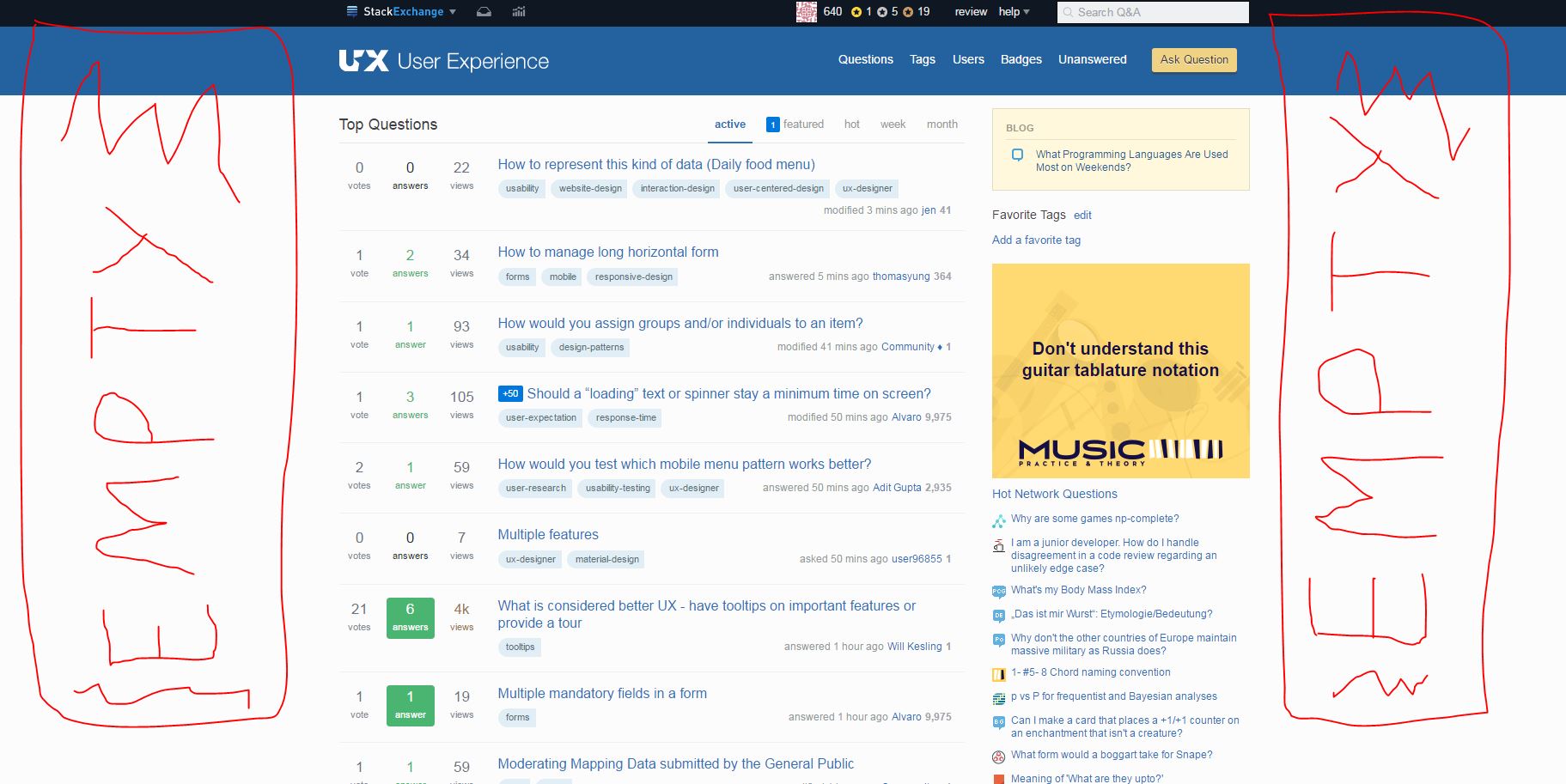This screenshot has height=784, width=1566.
Task: Open the mobile menu pattern testing question
Action: (685, 465)
